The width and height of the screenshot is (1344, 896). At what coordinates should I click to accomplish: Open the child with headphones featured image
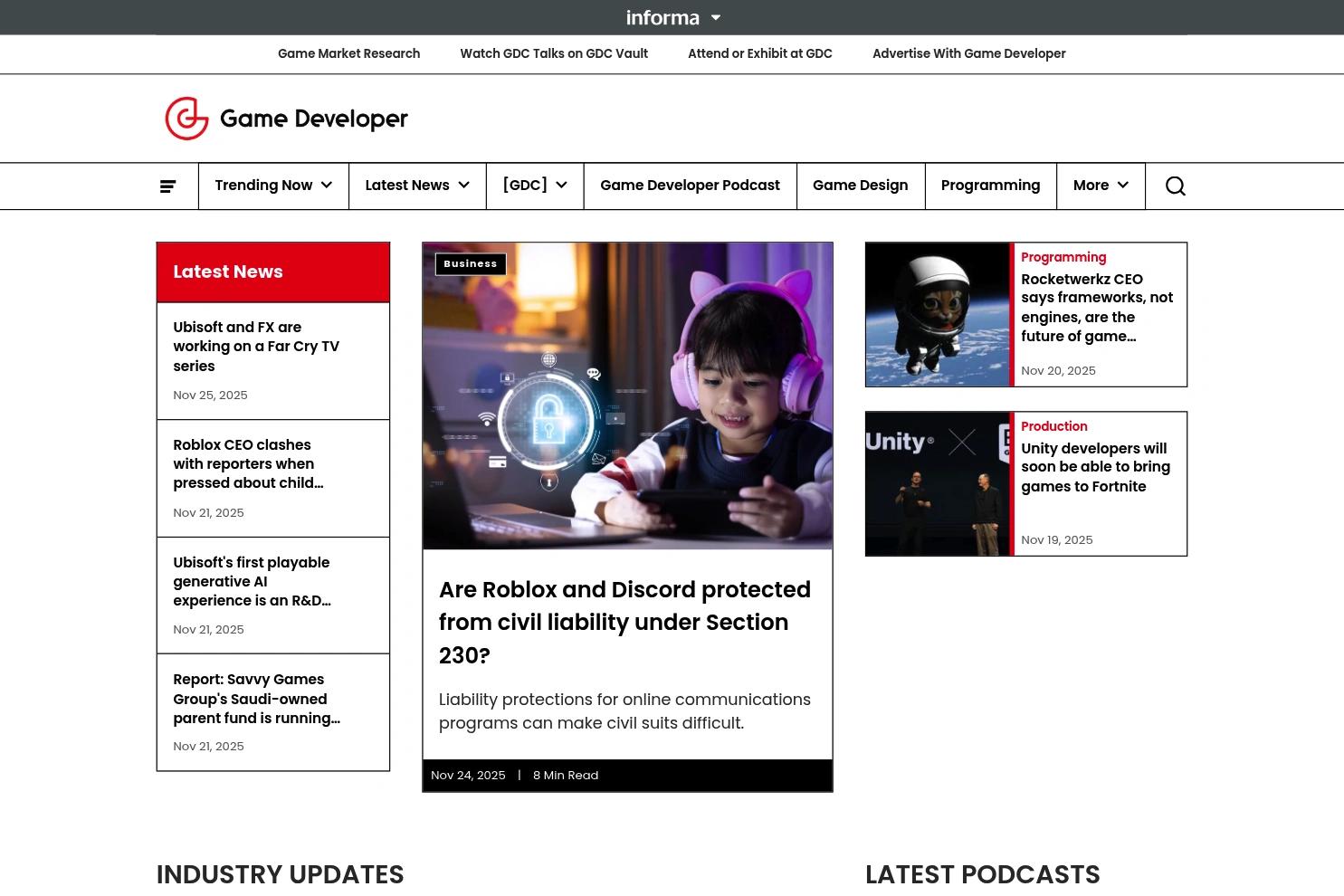click(627, 396)
